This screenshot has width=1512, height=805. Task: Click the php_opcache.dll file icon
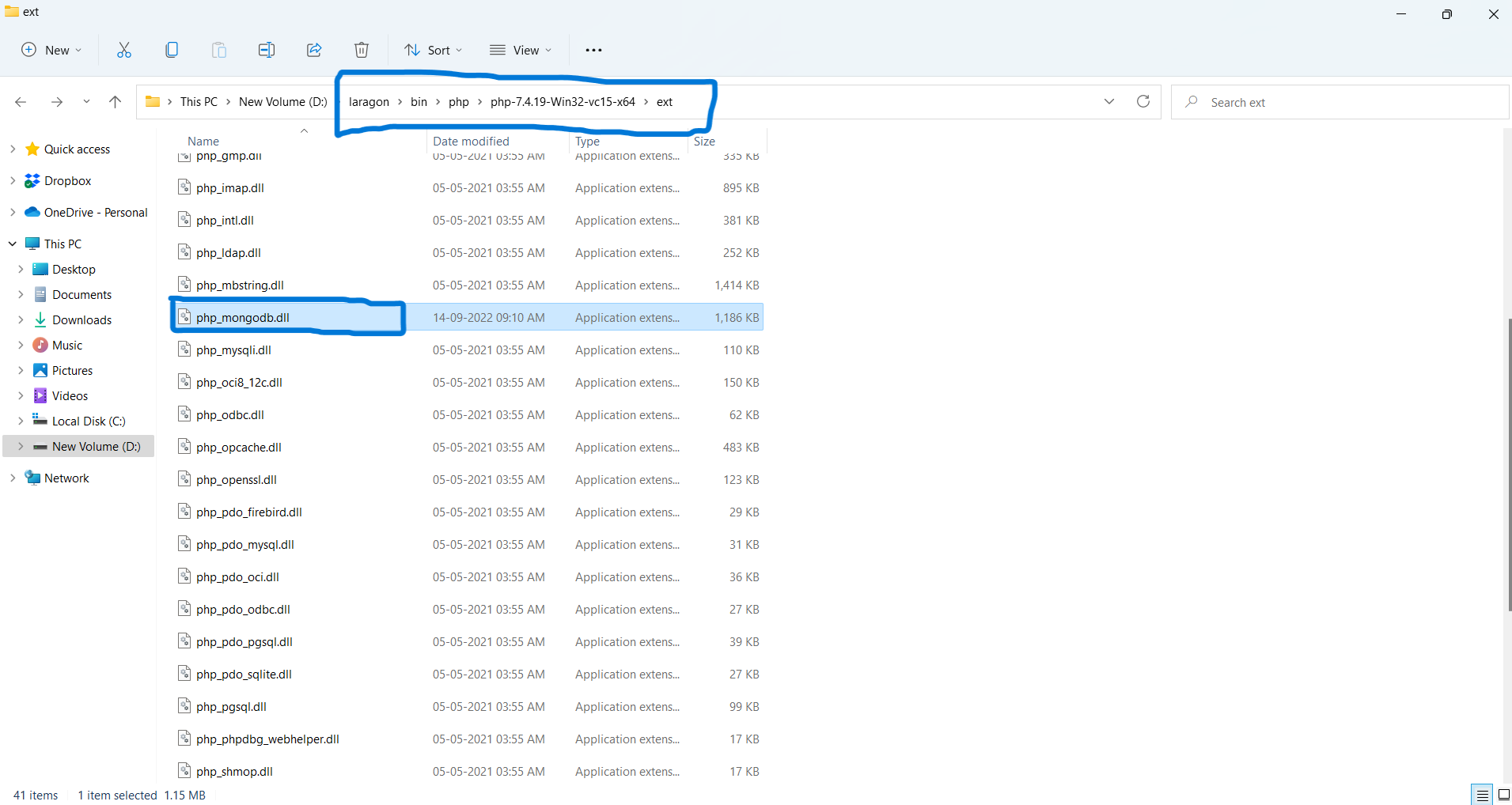(184, 447)
